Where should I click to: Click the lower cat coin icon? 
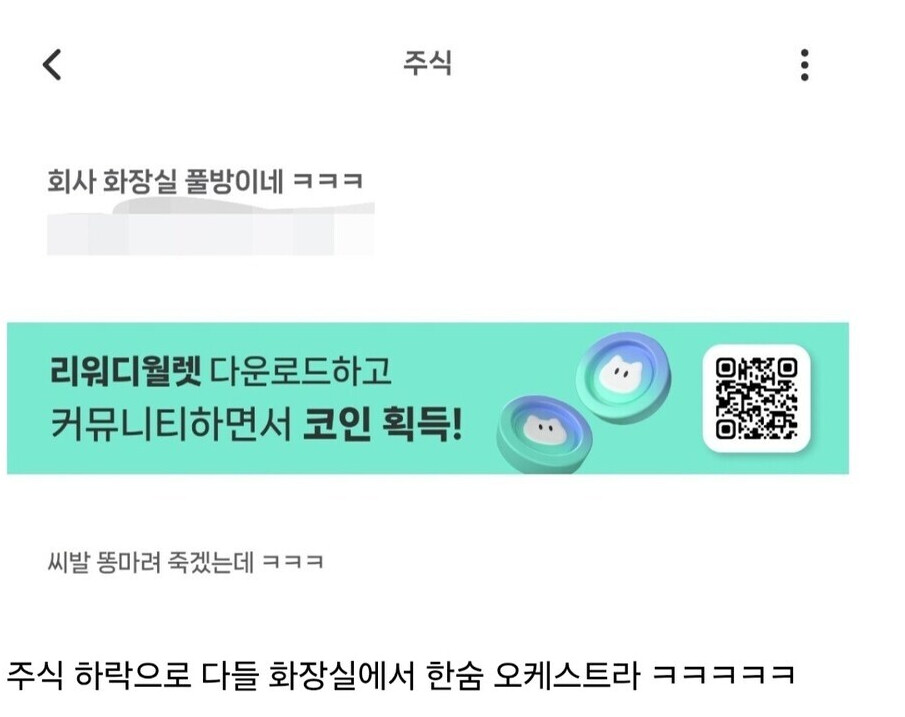[x=545, y=433]
